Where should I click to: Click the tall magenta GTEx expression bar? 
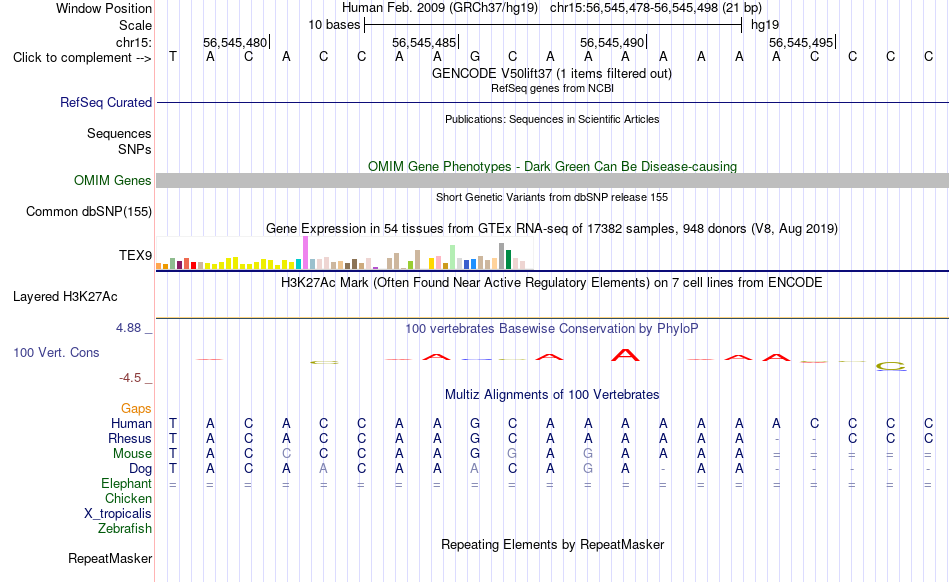[x=305, y=253]
